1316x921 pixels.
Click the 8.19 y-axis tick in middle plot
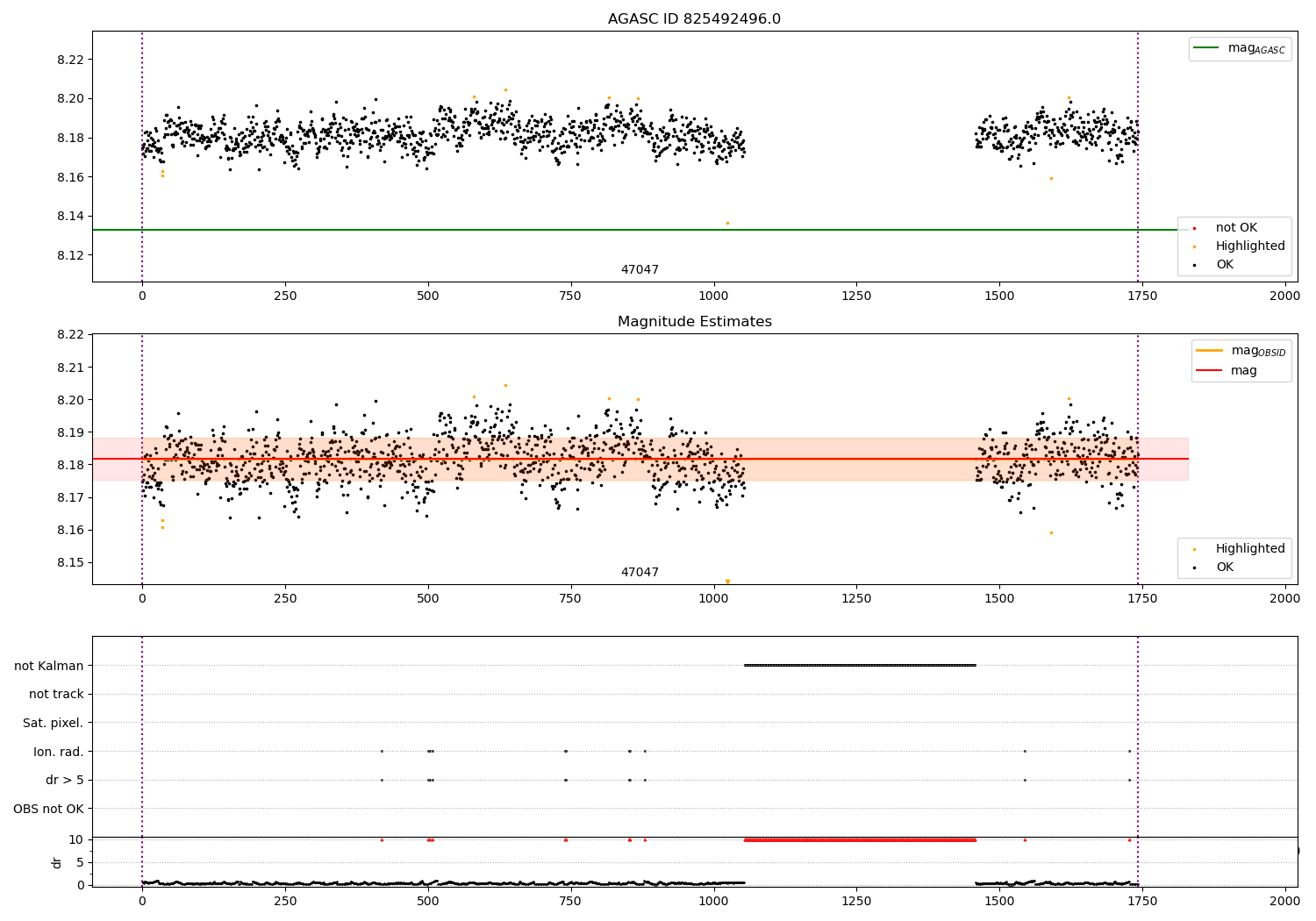coord(70,432)
